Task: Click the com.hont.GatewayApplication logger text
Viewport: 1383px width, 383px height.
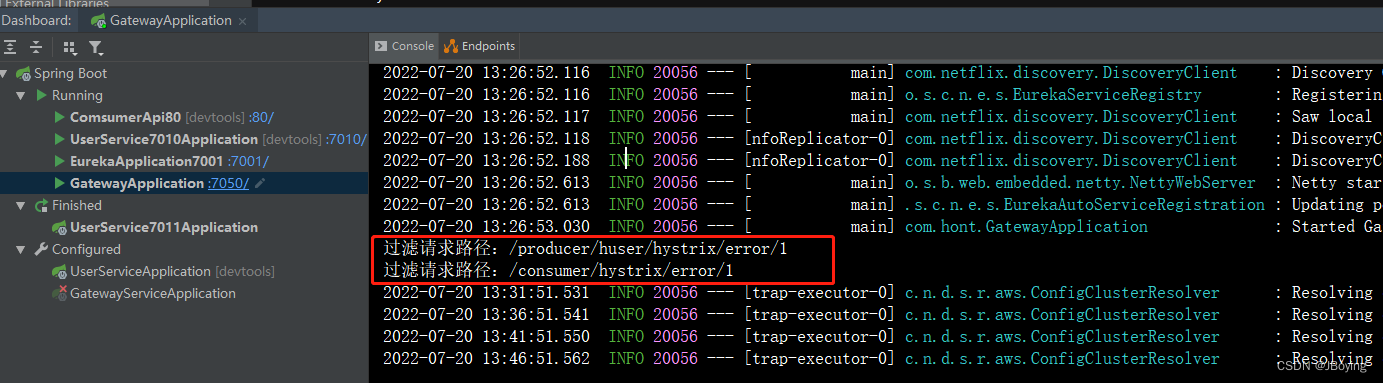Action: point(1026,226)
